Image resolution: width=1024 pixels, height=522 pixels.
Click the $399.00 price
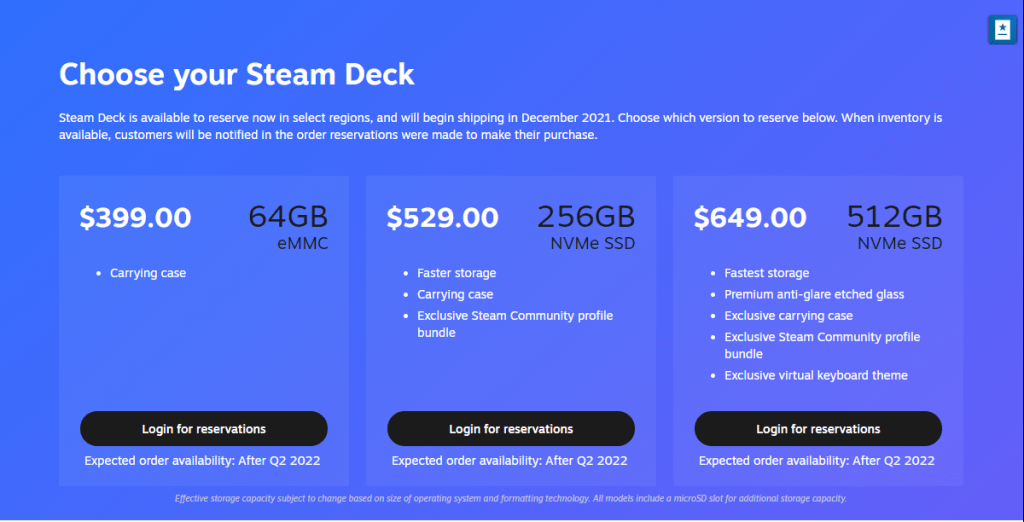point(135,217)
